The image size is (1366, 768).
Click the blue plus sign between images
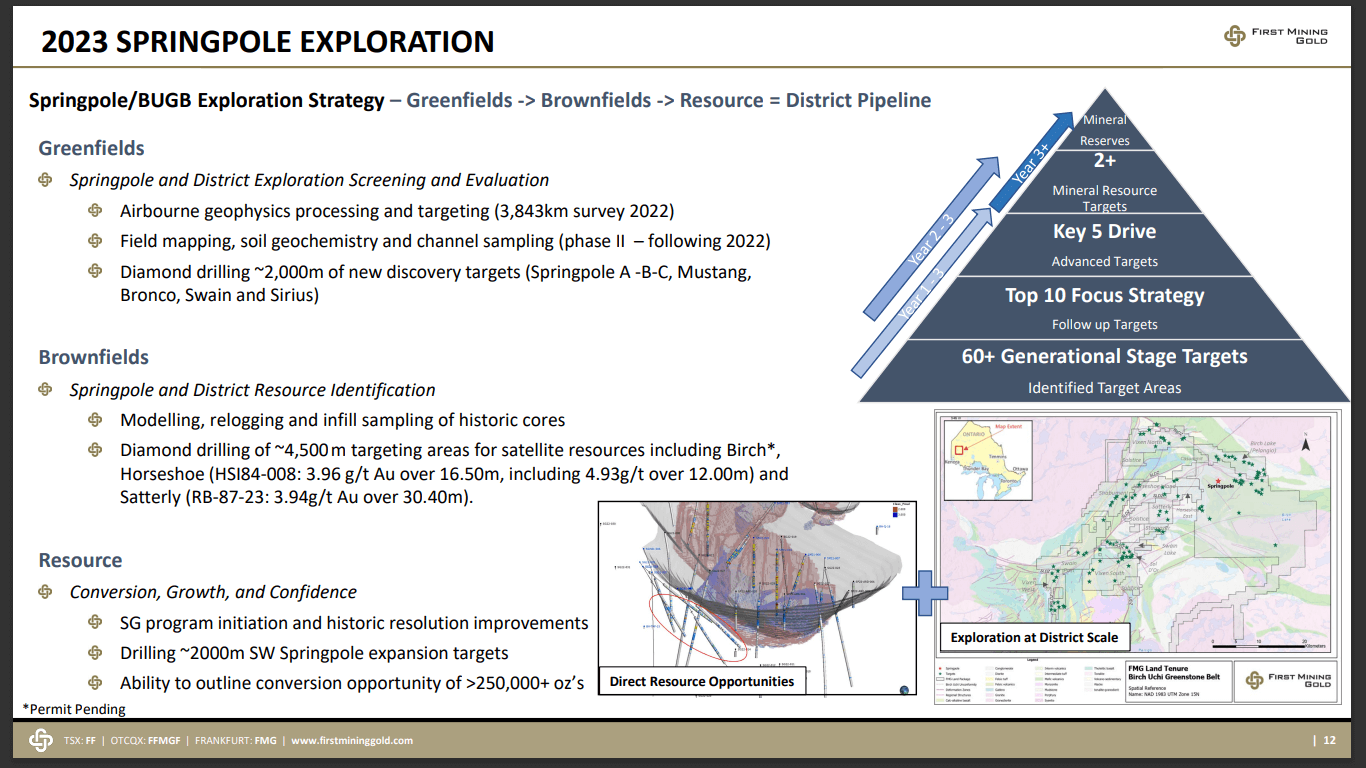point(924,592)
